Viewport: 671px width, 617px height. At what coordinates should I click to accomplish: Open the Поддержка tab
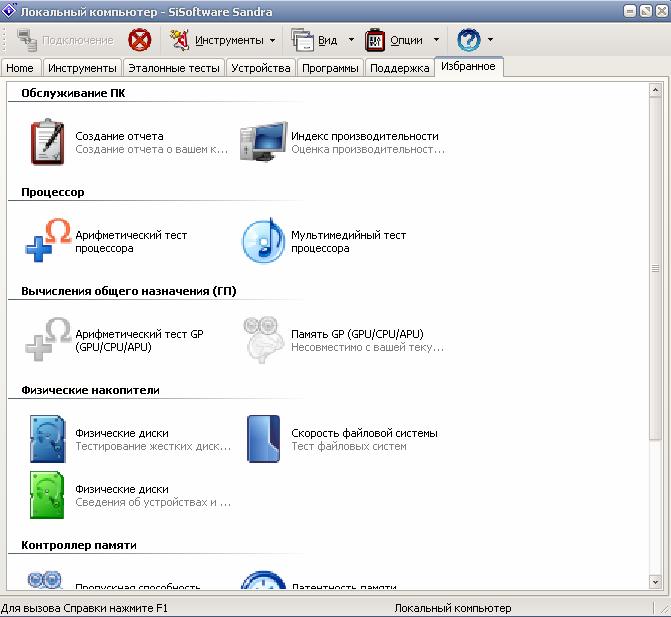399,68
